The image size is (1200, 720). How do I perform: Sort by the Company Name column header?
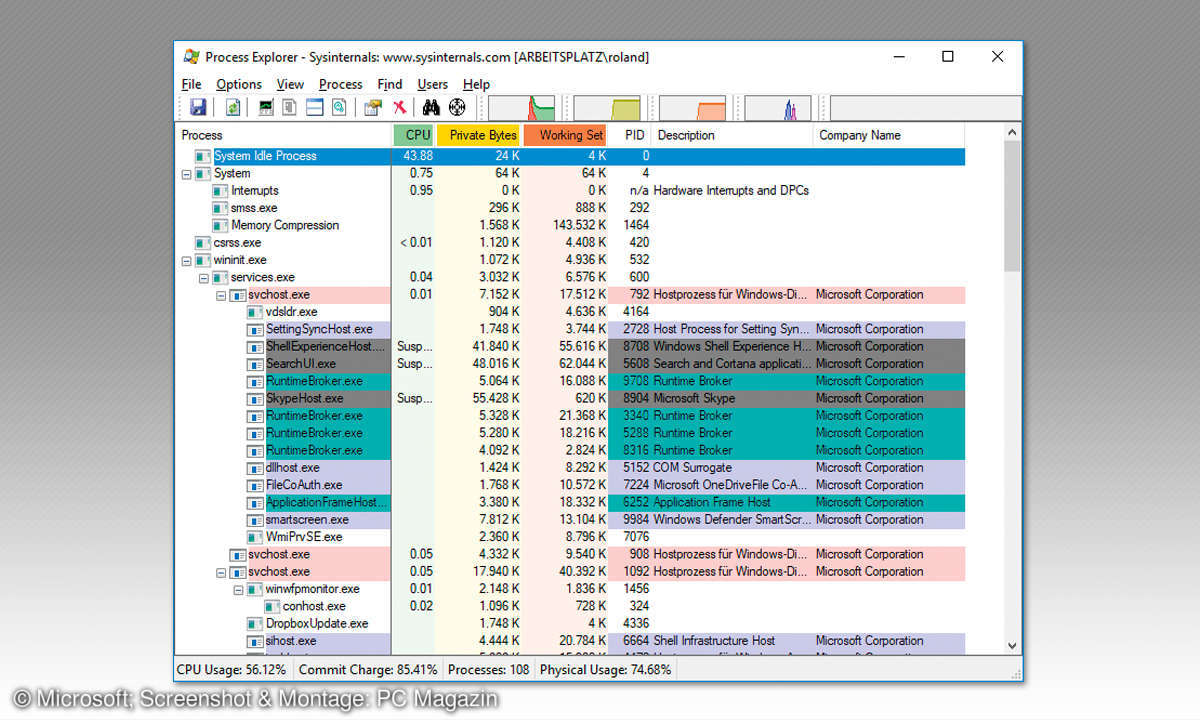[889, 135]
